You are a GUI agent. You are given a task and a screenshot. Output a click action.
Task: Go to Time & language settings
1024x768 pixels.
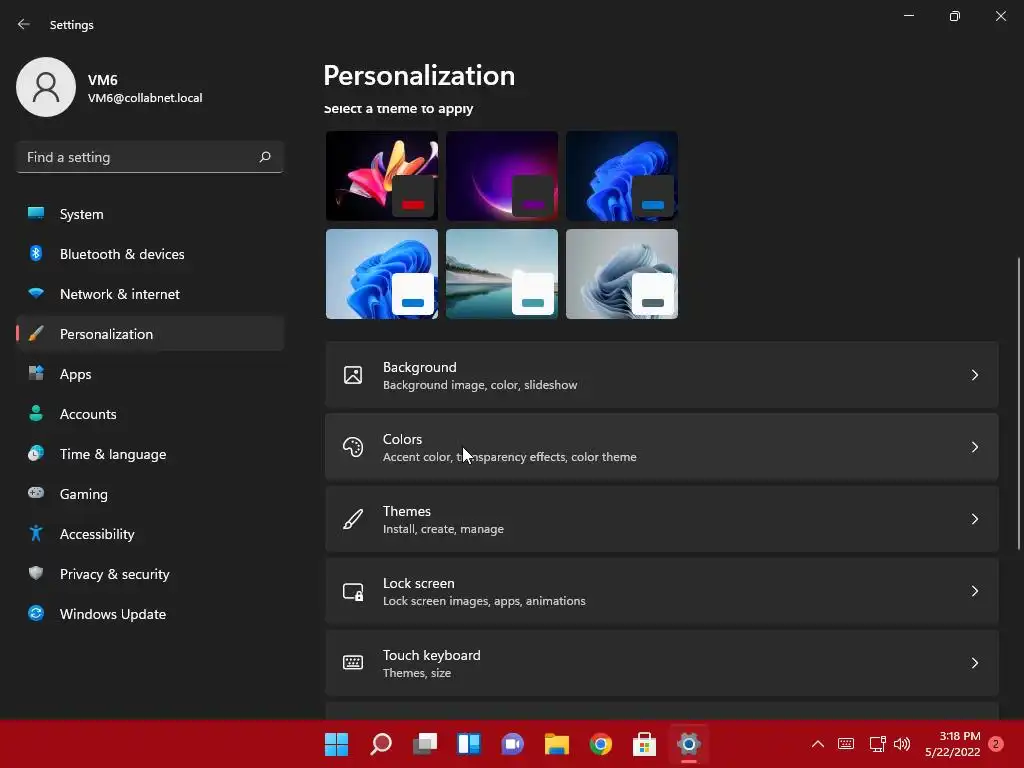(150, 454)
